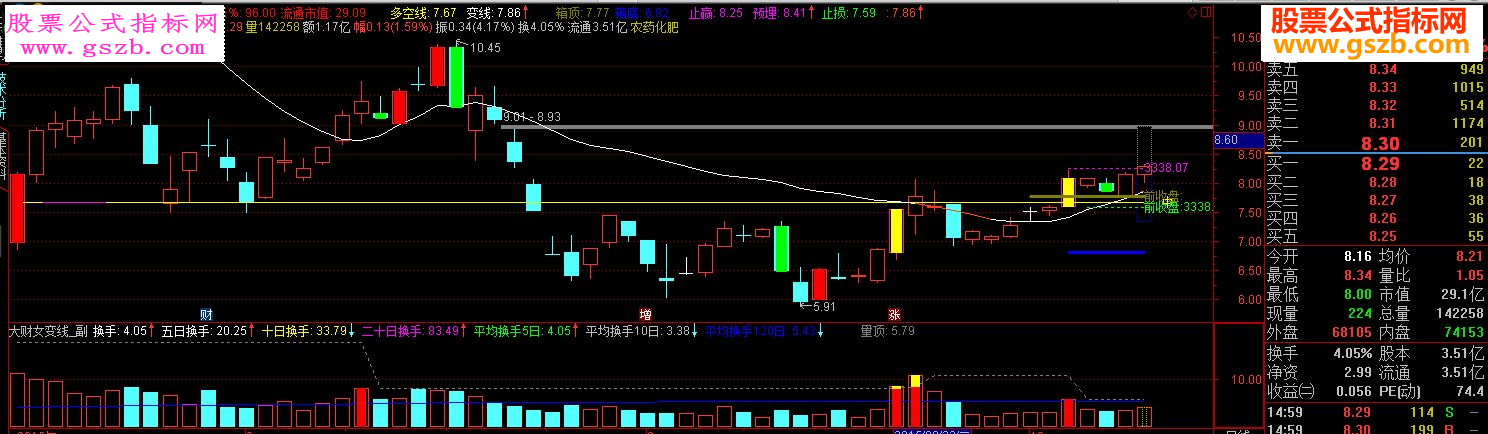Click the 总量 value 142258
The height and width of the screenshot is (434, 1488).
click(1462, 313)
